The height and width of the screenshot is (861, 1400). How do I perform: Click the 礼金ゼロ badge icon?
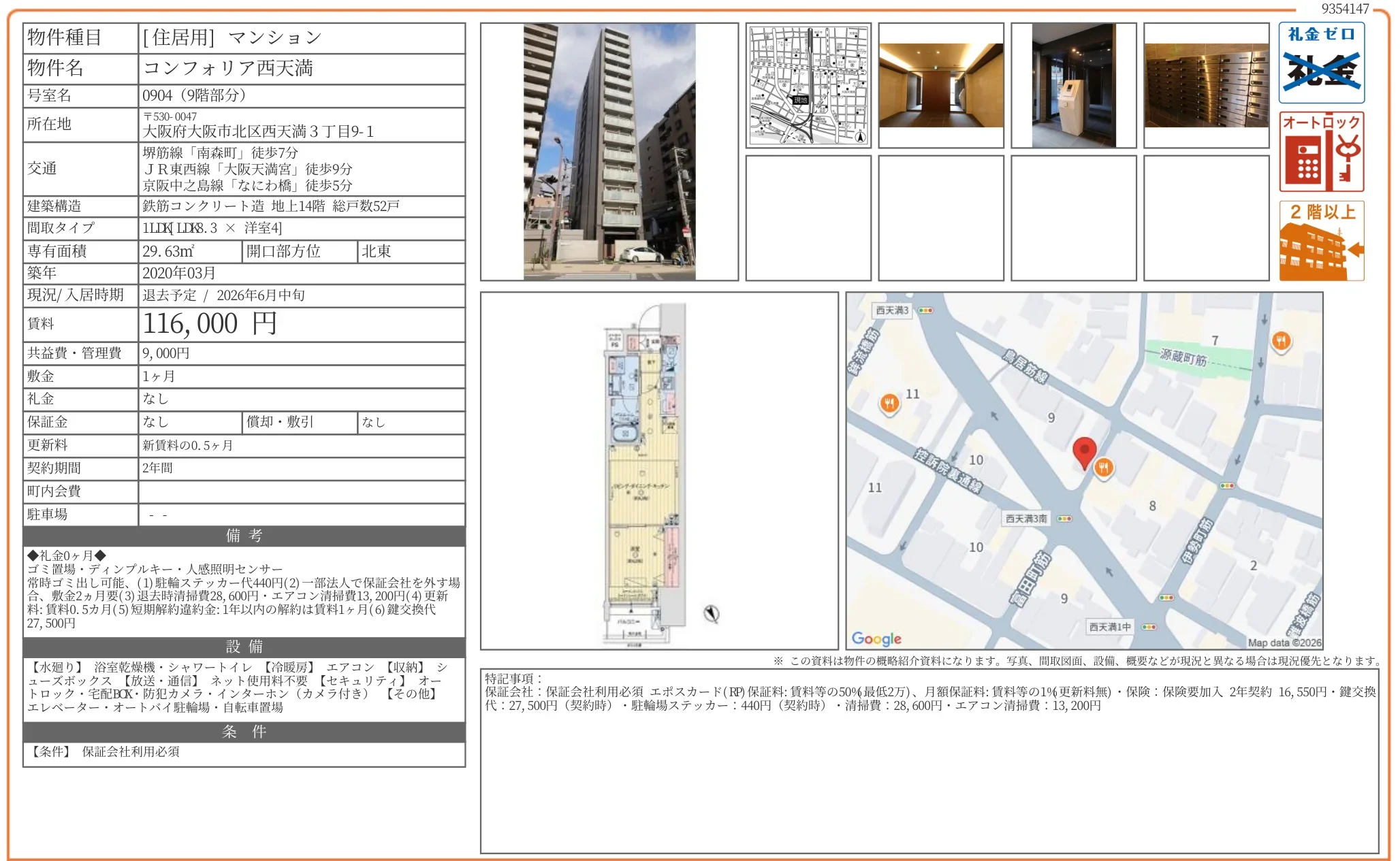tap(1321, 63)
